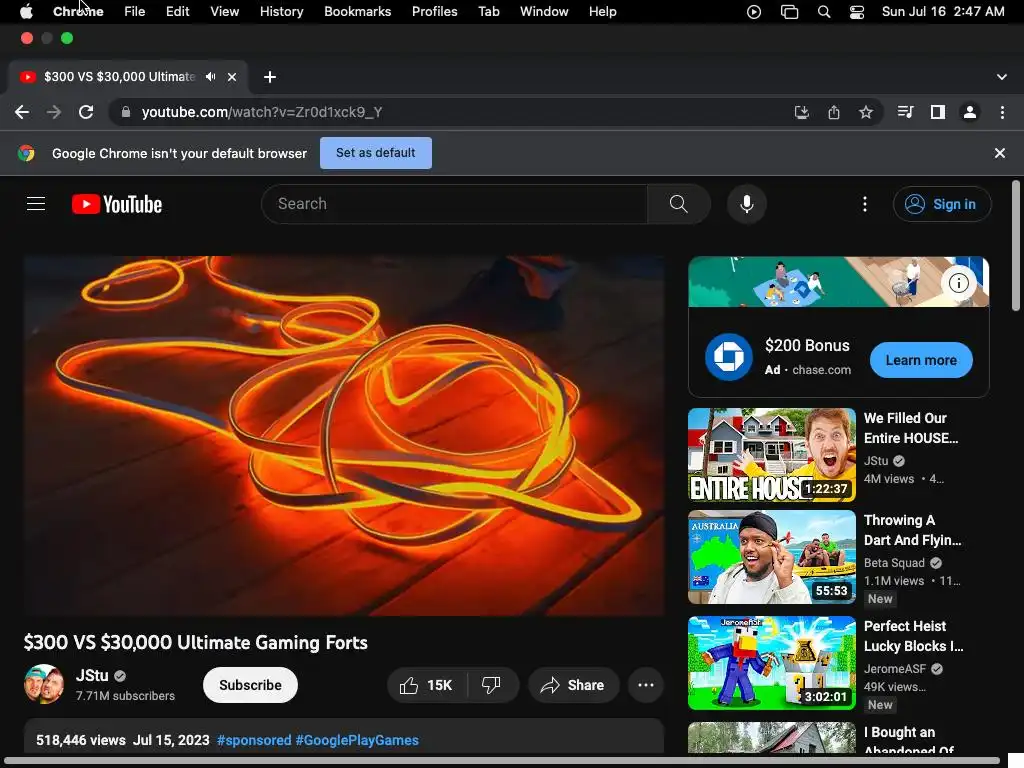Open Perfect Heist Lucky Blocks thumbnail
Image resolution: width=1024 pixels, height=768 pixels.
[x=772, y=663]
